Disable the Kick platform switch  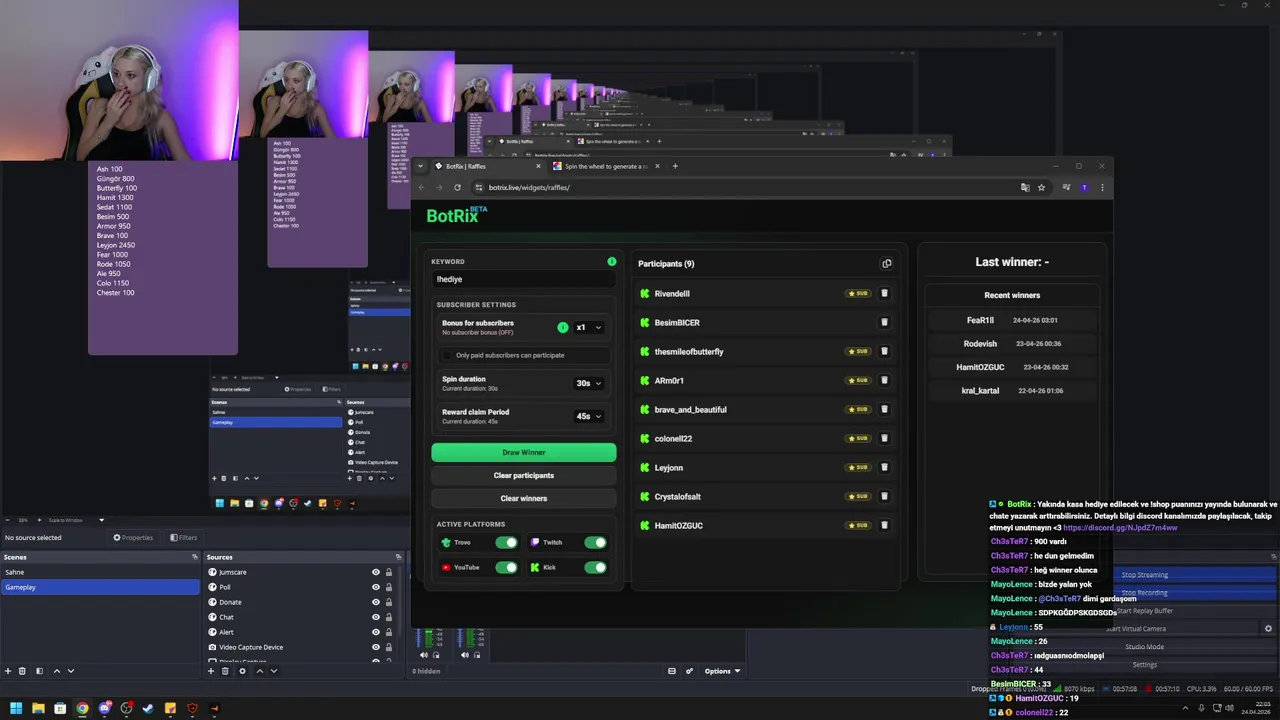pyautogui.click(x=595, y=567)
